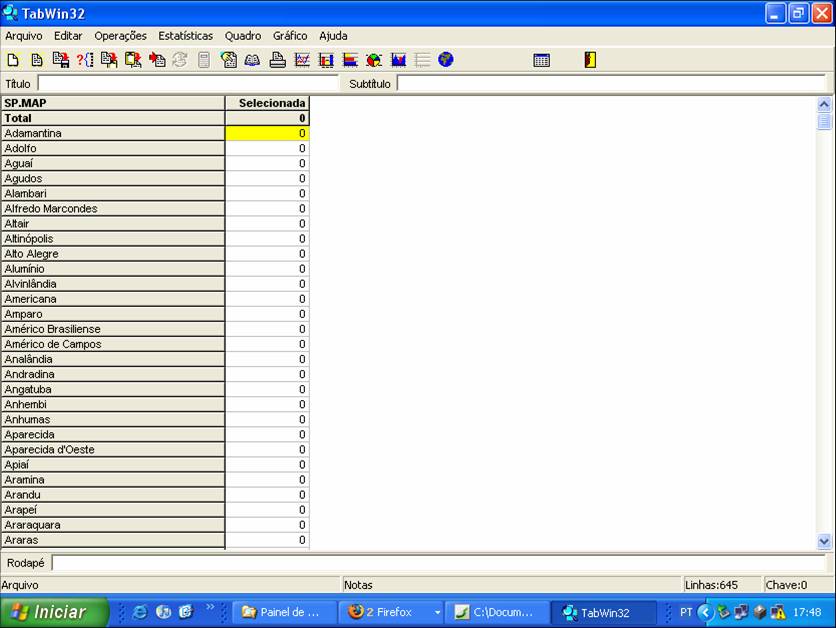
Task: Click the Título input field
Action: tap(188, 83)
